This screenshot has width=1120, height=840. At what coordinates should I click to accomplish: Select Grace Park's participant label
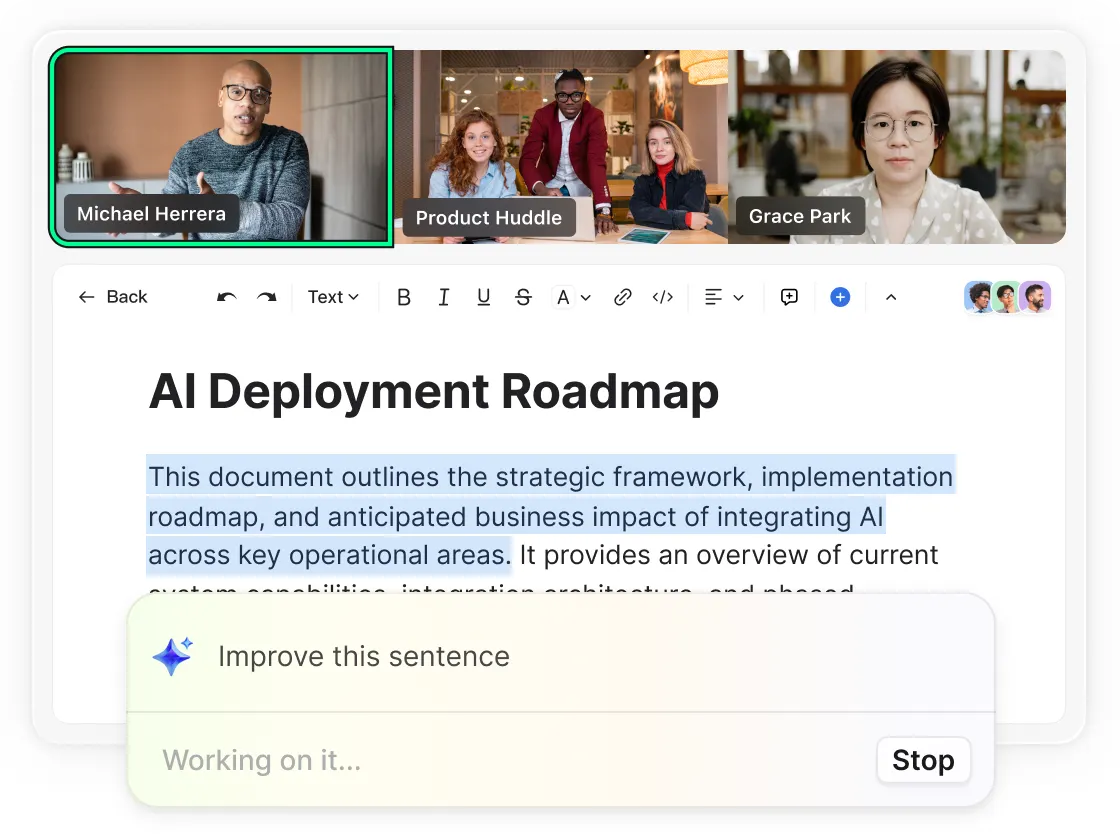(800, 216)
